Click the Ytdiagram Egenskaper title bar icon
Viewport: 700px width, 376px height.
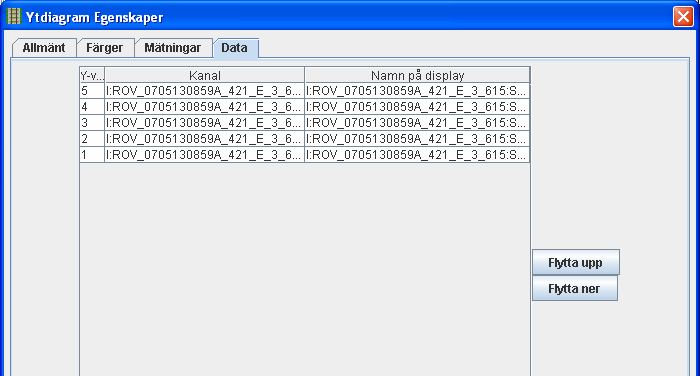point(14,17)
